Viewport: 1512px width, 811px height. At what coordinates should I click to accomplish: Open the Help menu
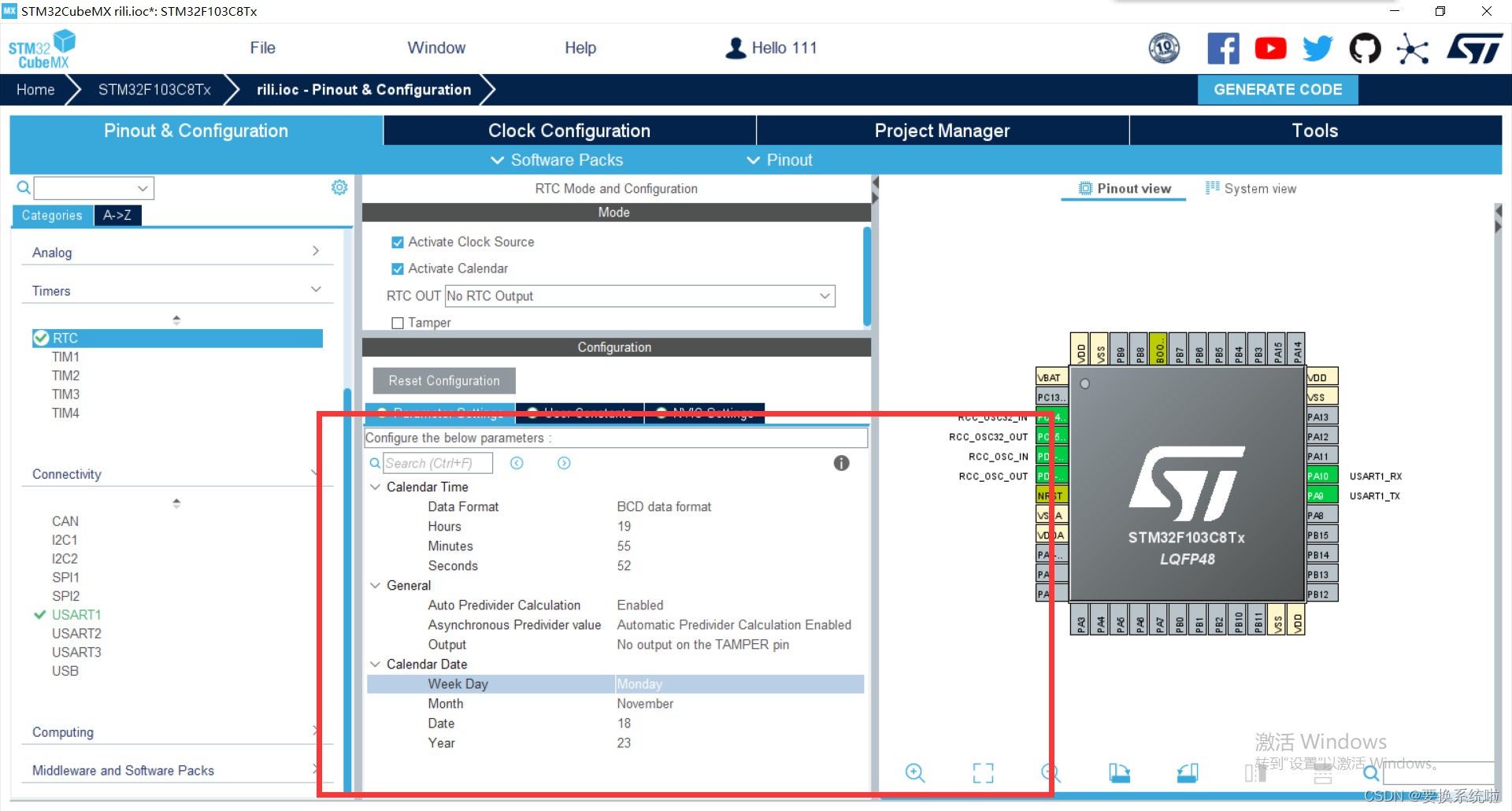[x=580, y=48]
